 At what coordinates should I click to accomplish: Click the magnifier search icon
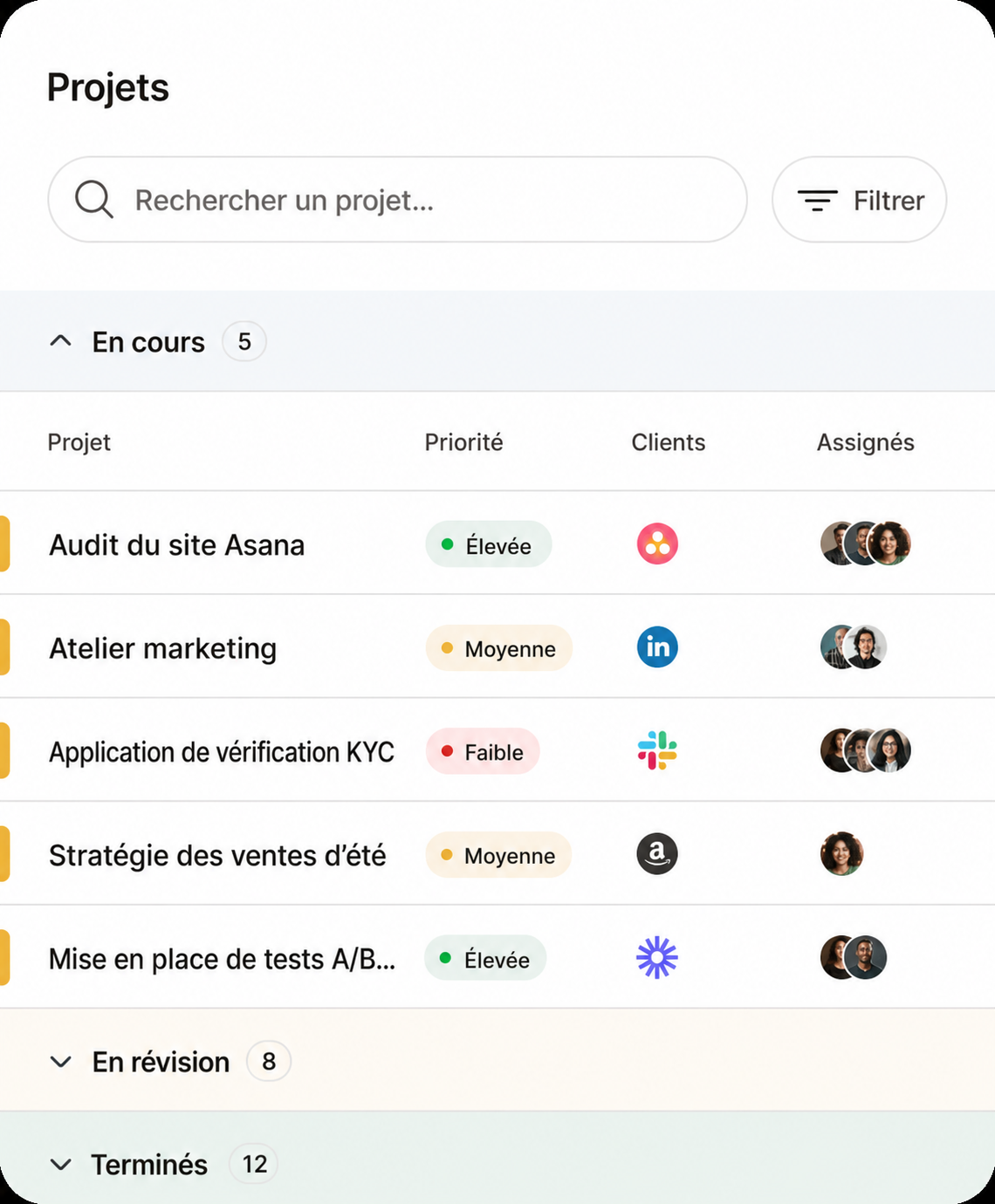[x=94, y=200]
